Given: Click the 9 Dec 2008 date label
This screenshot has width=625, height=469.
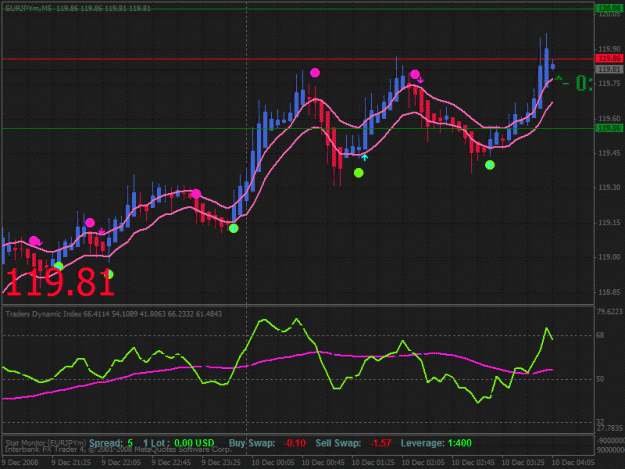Looking at the screenshot, I should click(x=20, y=462).
